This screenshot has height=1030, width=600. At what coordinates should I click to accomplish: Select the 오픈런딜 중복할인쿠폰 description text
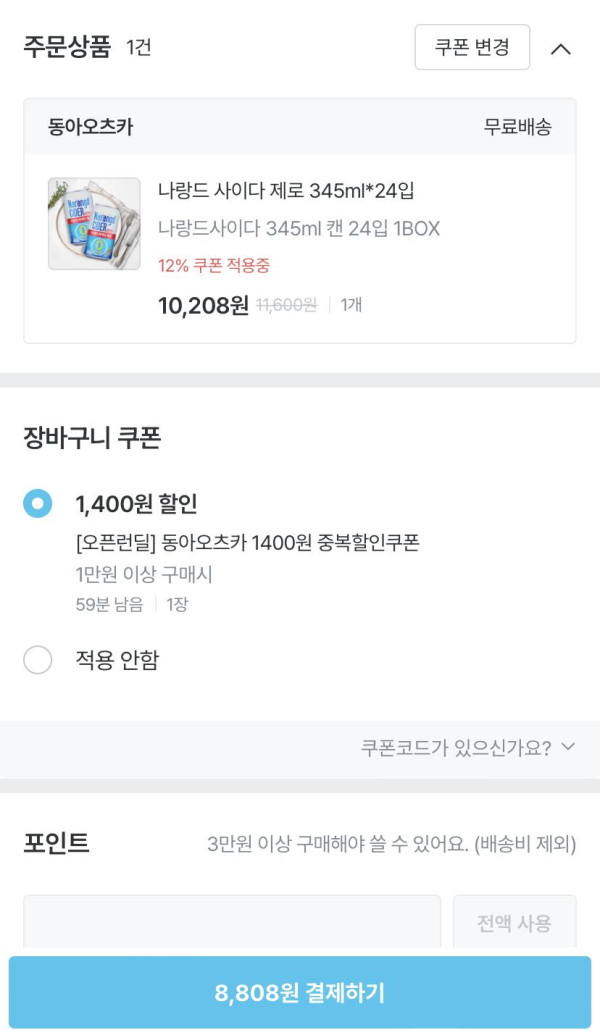(247, 543)
